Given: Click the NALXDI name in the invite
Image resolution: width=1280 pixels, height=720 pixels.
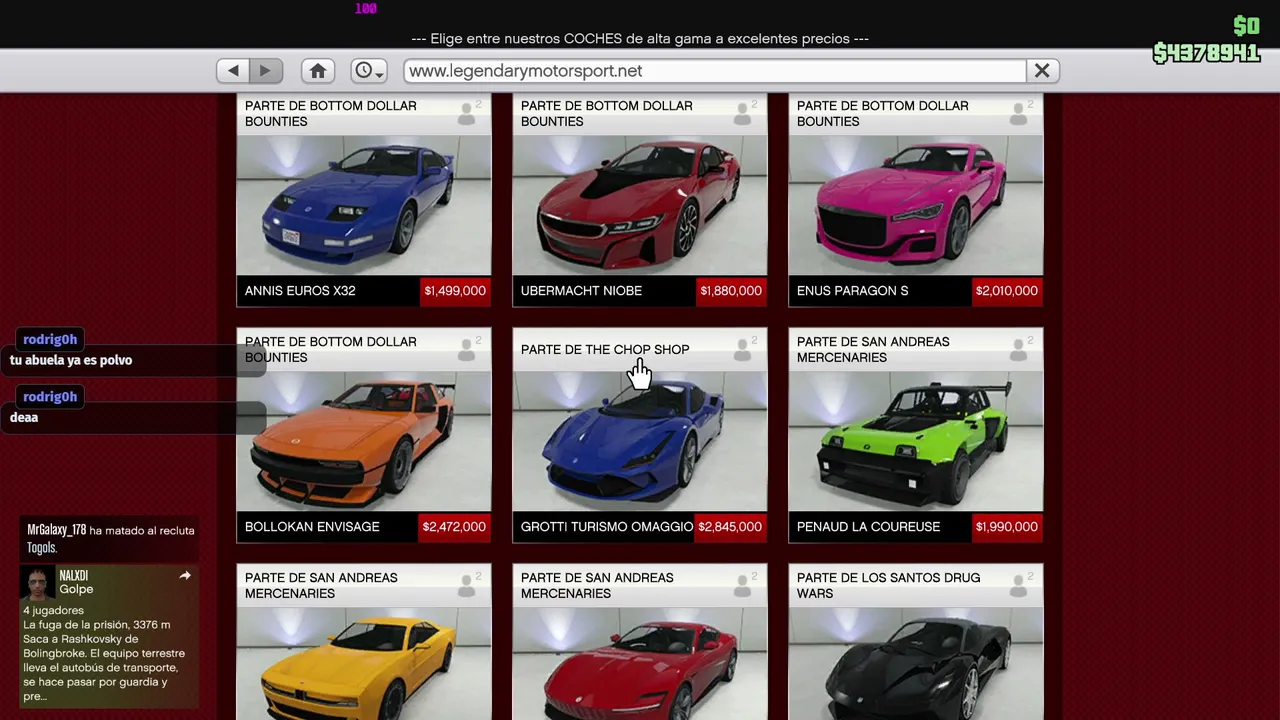Looking at the screenshot, I should (74, 576).
